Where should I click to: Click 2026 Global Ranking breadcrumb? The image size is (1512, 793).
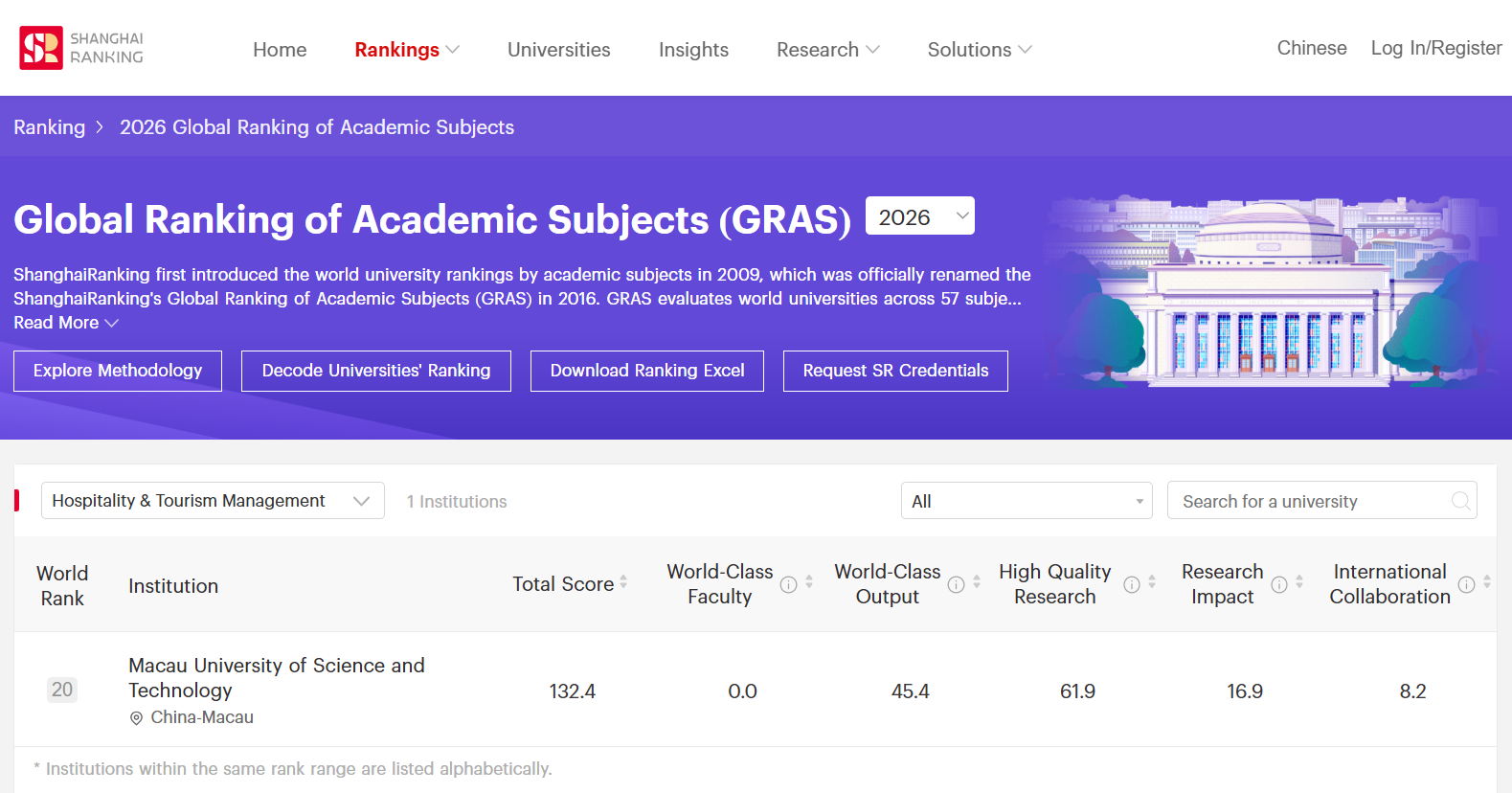tap(317, 127)
